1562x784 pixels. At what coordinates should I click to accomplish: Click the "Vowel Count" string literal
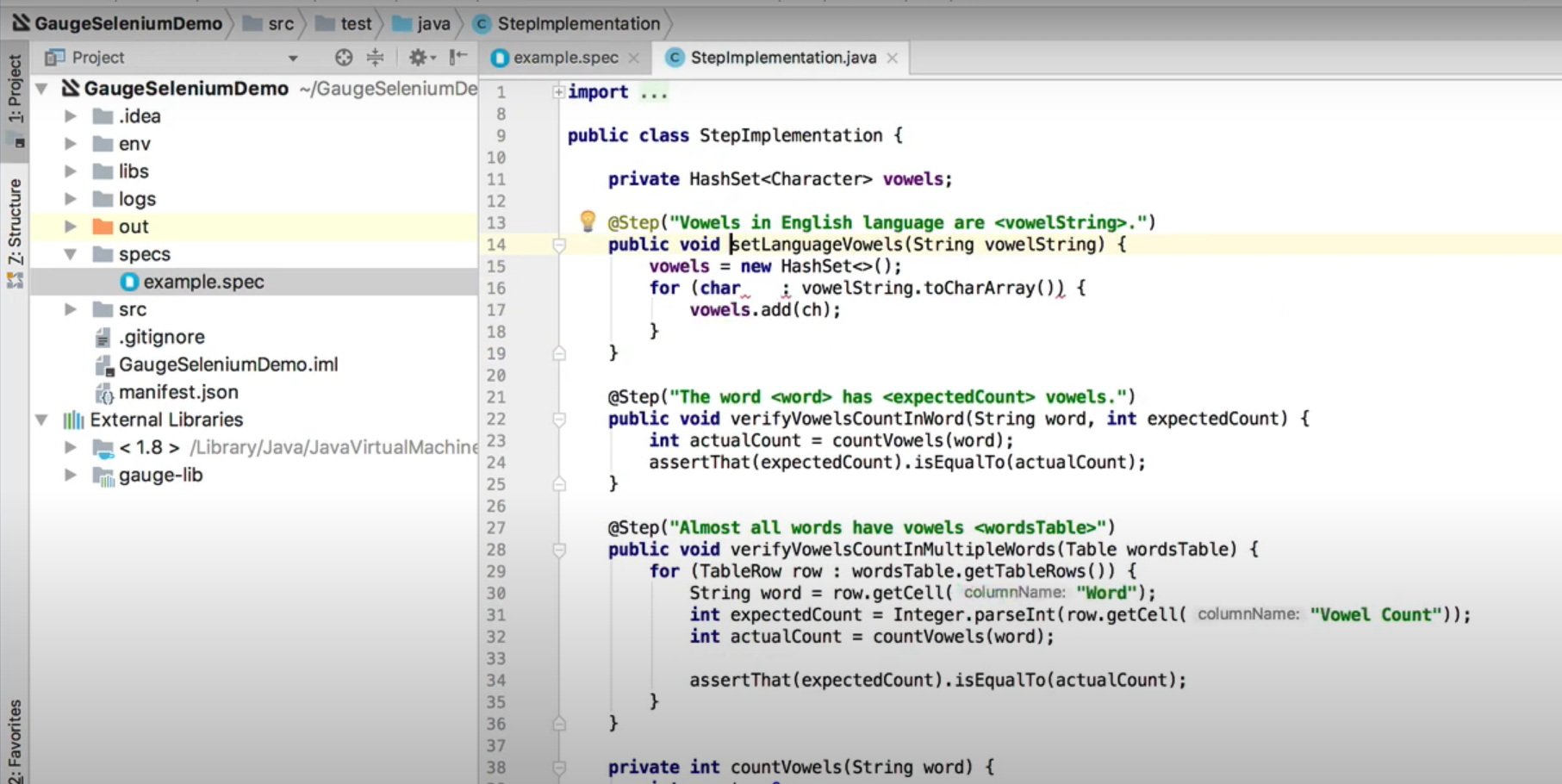click(x=1375, y=615)
